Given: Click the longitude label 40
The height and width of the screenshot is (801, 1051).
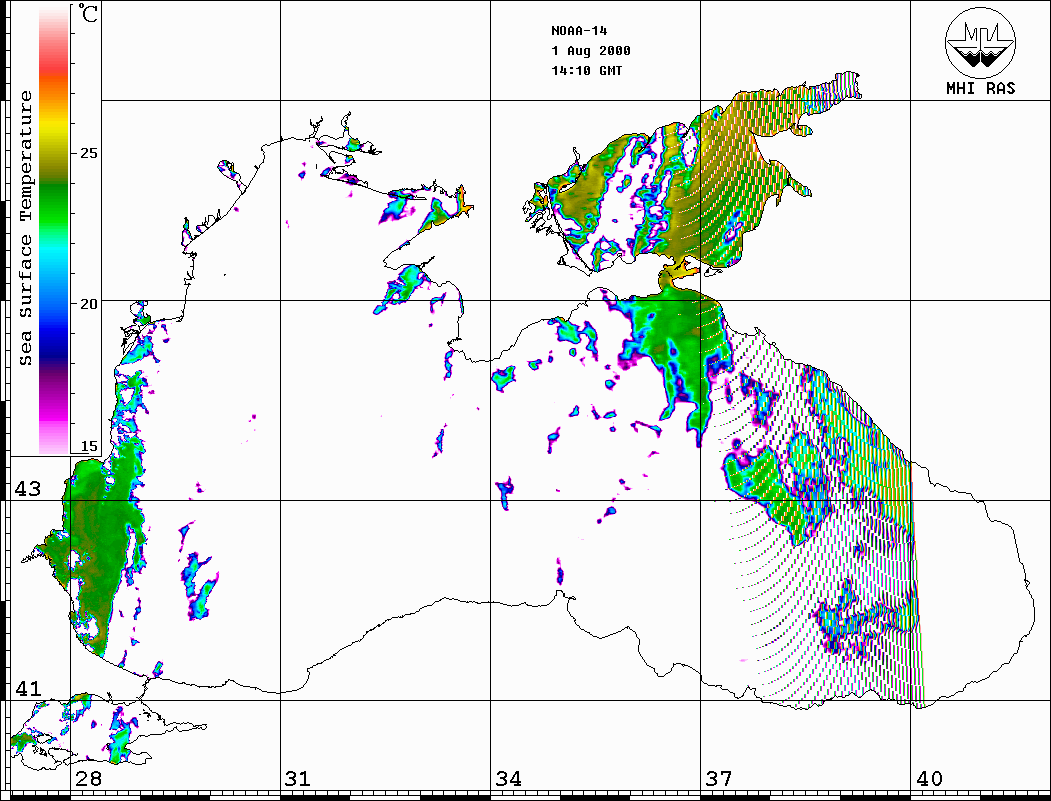Looking at the screenshot, I should [928, 779].
